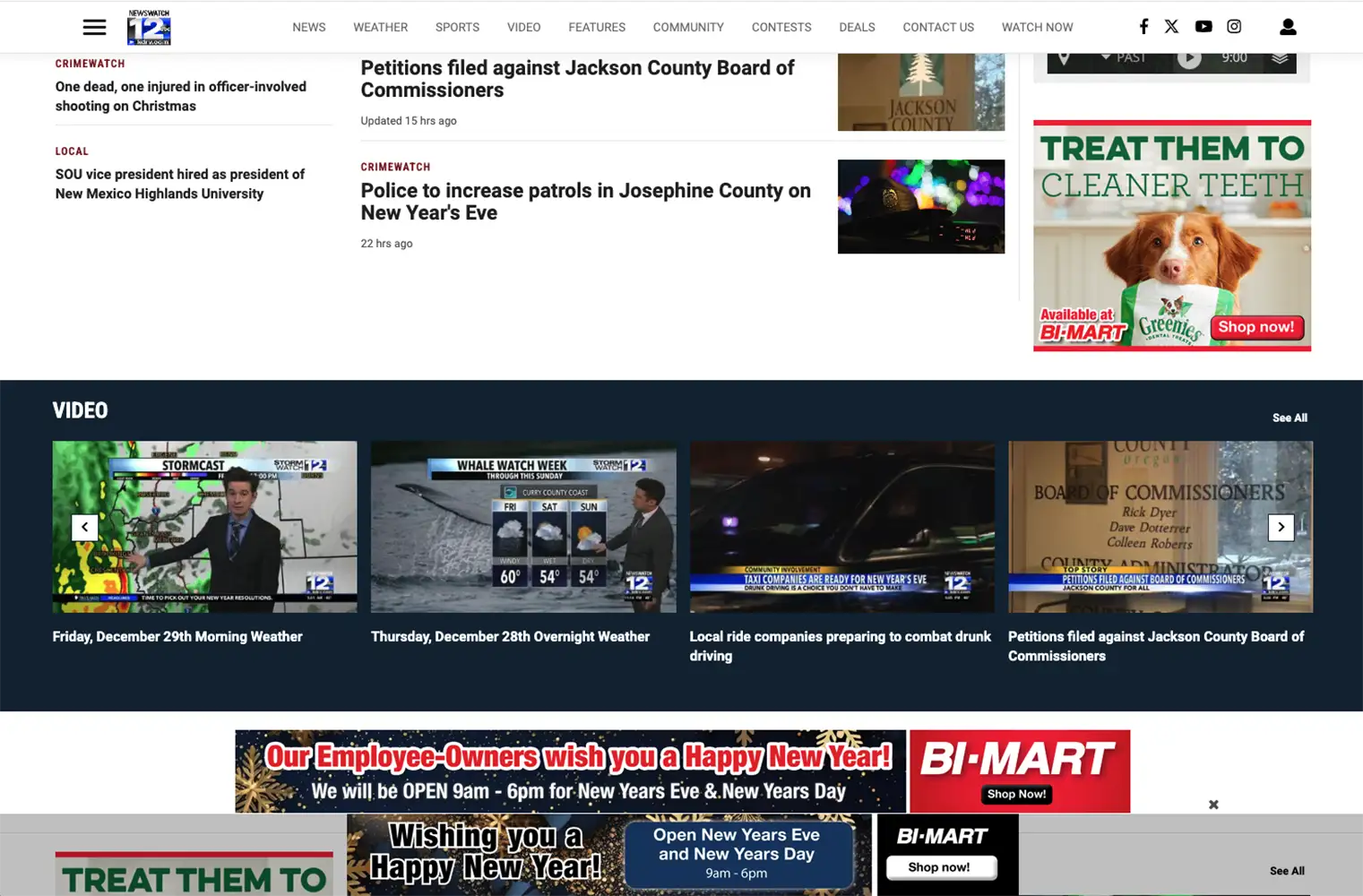Navigate to the COMMUNITY section
Image resolution: width=1363 pixels, height=896 pixels.
[x=688, y=27]
